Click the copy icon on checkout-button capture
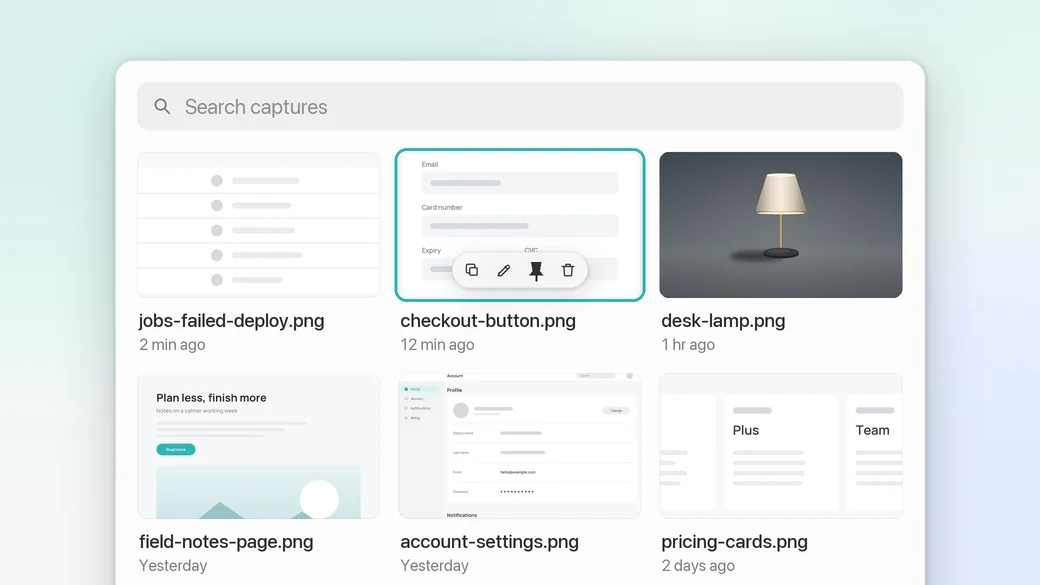 click(x=472, y=270)
